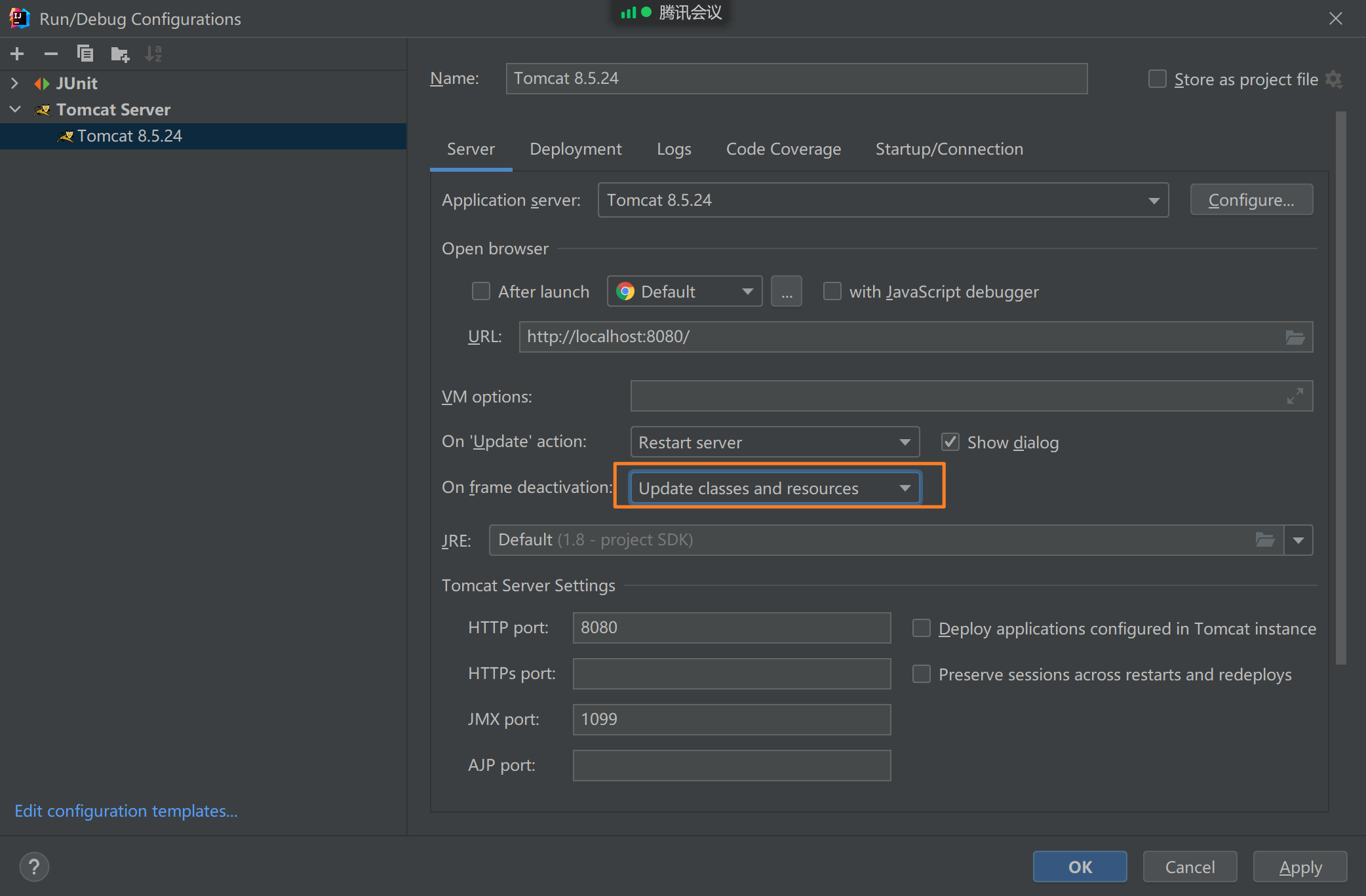Viewport: 1366px width, 896px height.
Task: Close the Run/Debug Configurations dialog
Action: click(1336, 18)
